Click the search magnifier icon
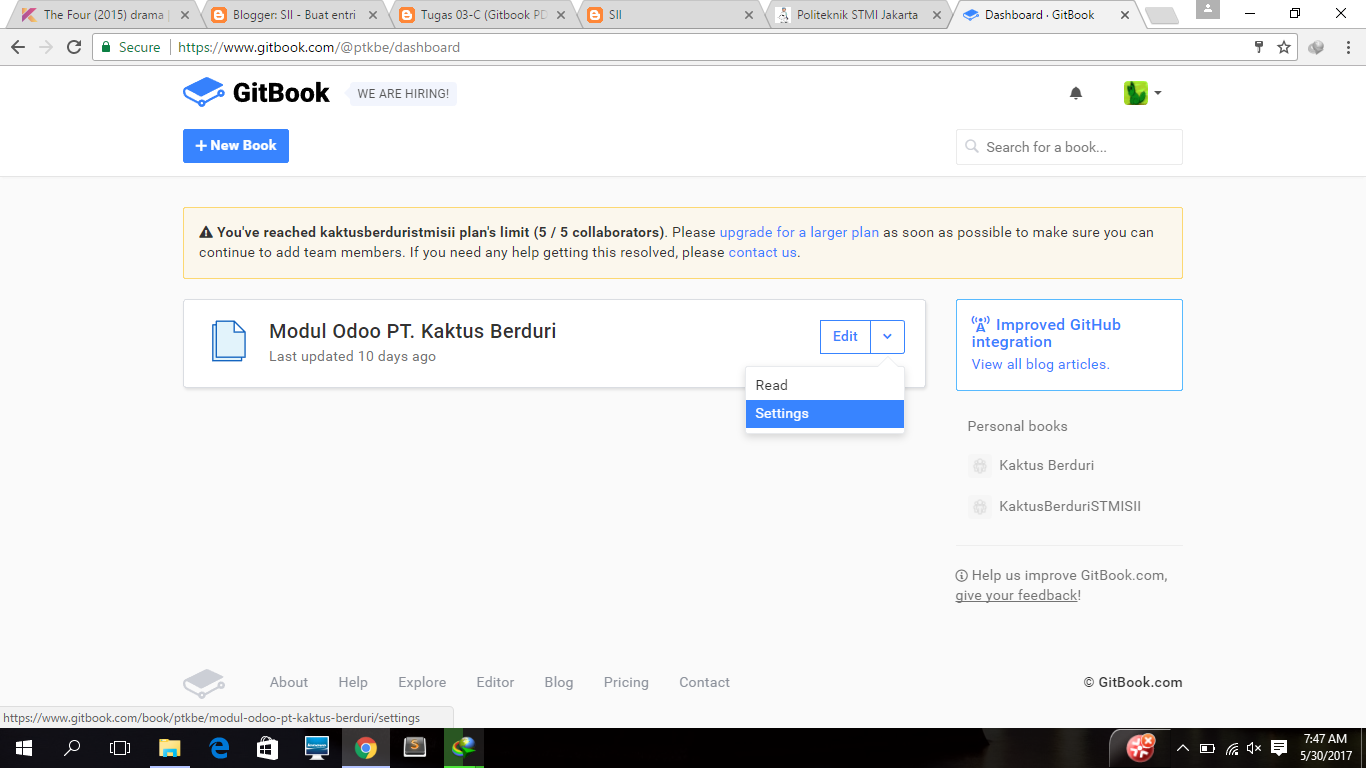Screen dimensions: 1366x768 971,146
